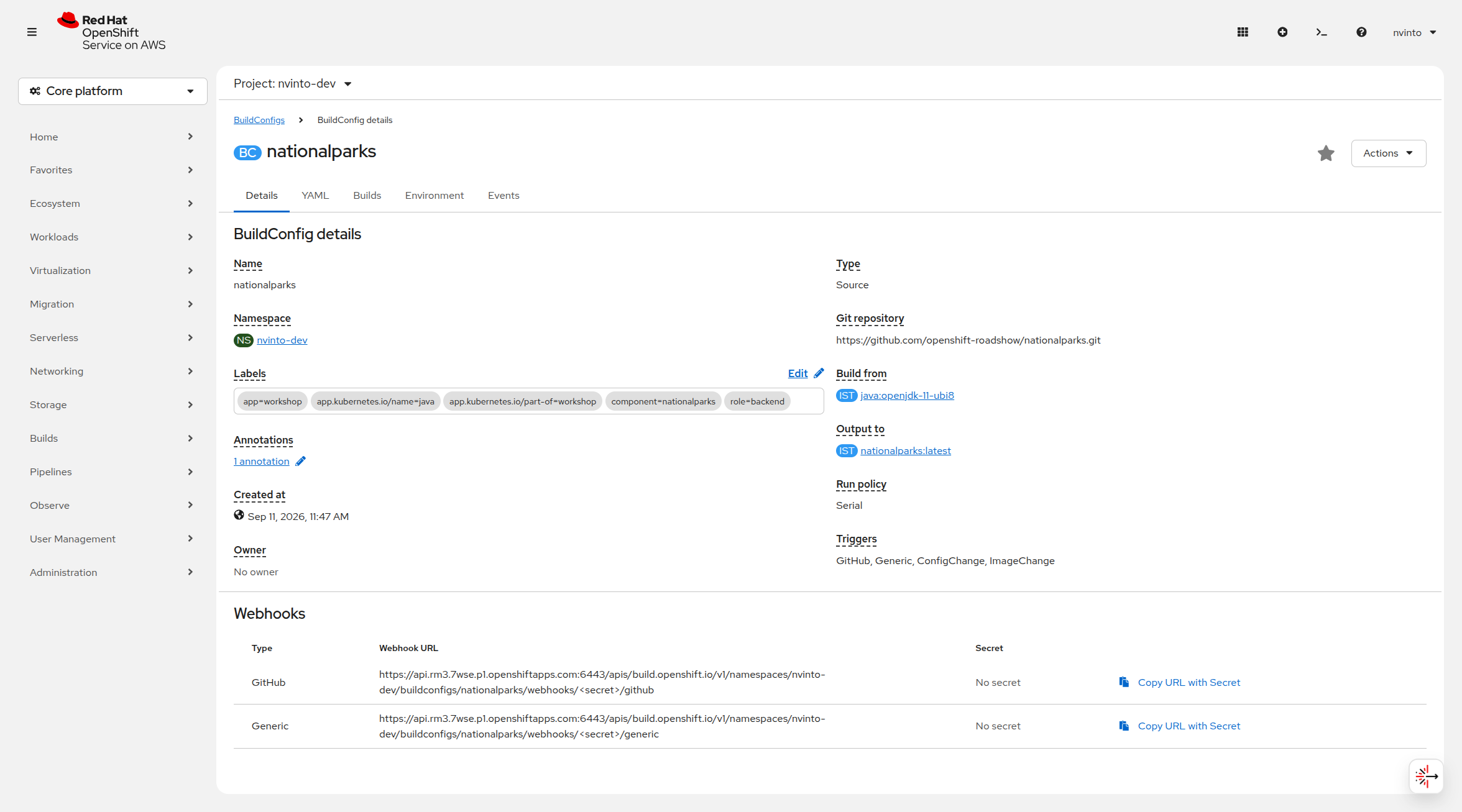Image resolution: width=1462 pixels, height=812 pixels.
Task: Go back to BuildConfigs breadcrumb
Action: tap(259, 120)
